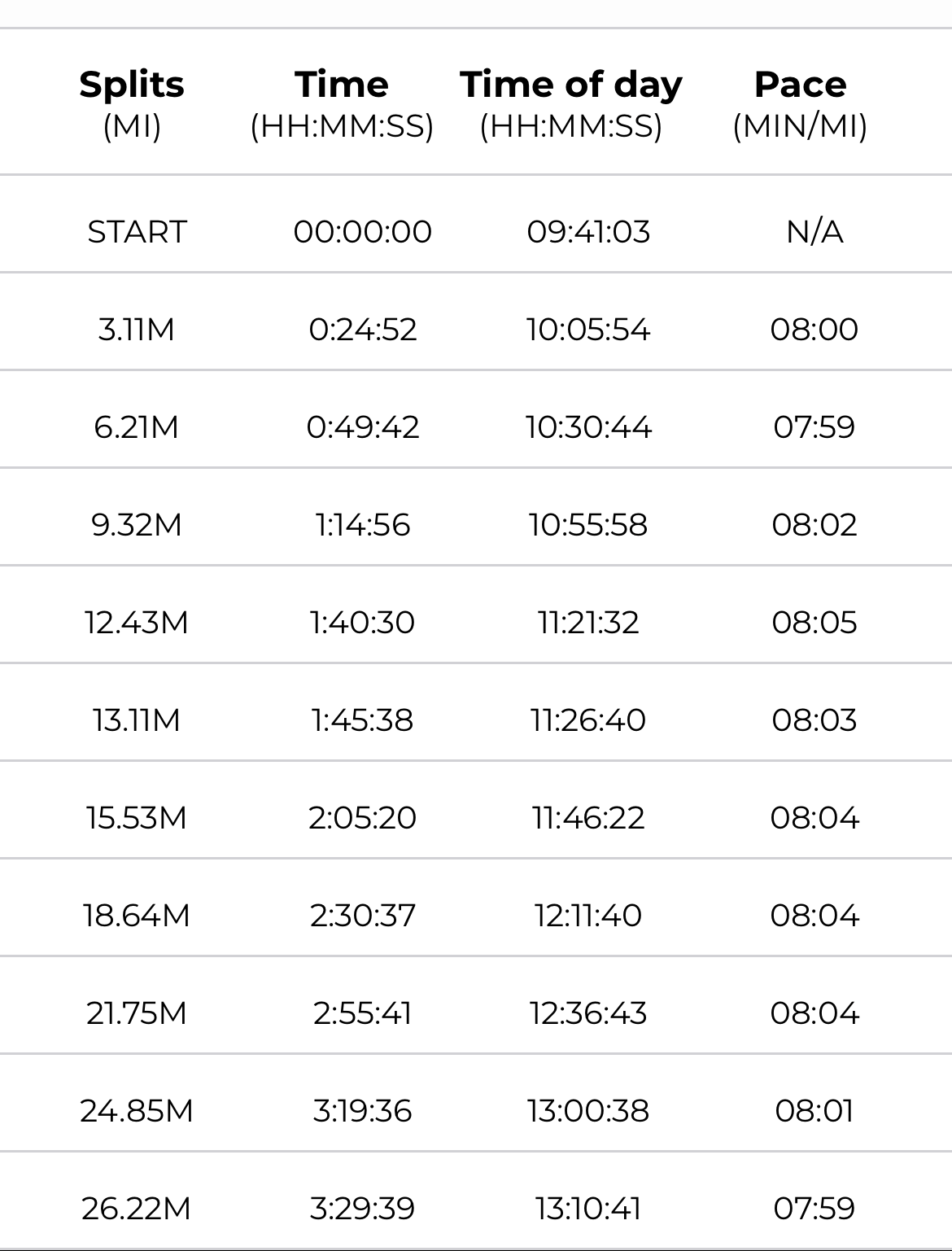Select the 3.11M split label
Image resolution: width=952 pixels, height=1251 pixels.
[x=136, y=330]
